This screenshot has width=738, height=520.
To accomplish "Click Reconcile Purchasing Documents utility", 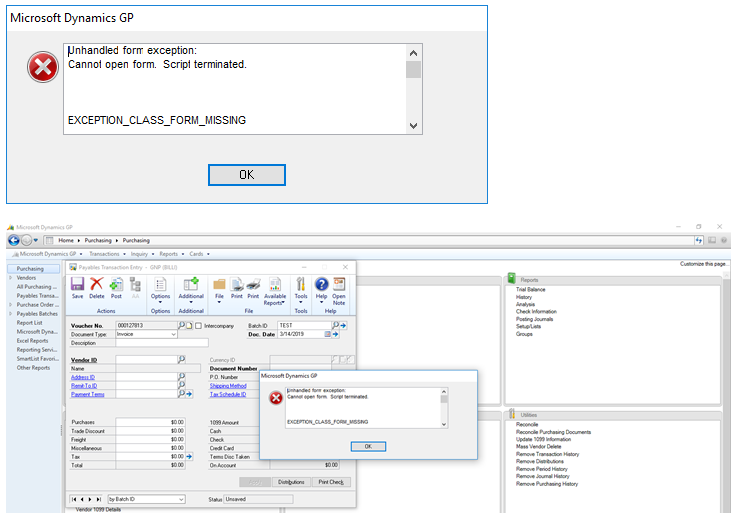I will click(553, 432).
